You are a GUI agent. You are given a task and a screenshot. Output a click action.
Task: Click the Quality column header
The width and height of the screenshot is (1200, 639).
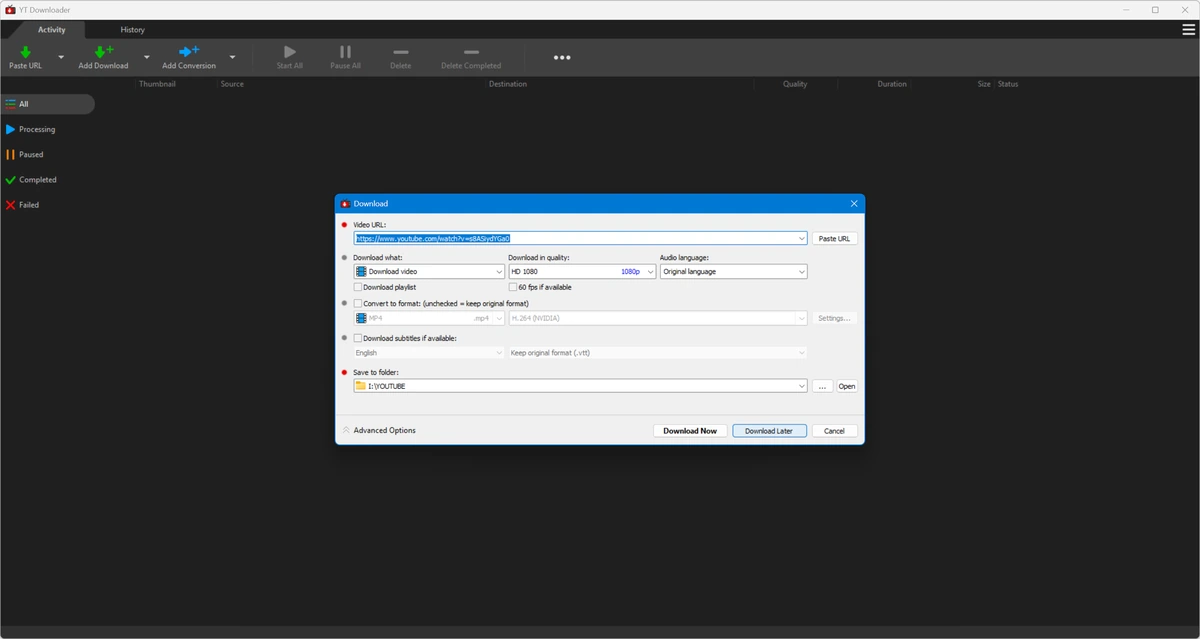795,84
